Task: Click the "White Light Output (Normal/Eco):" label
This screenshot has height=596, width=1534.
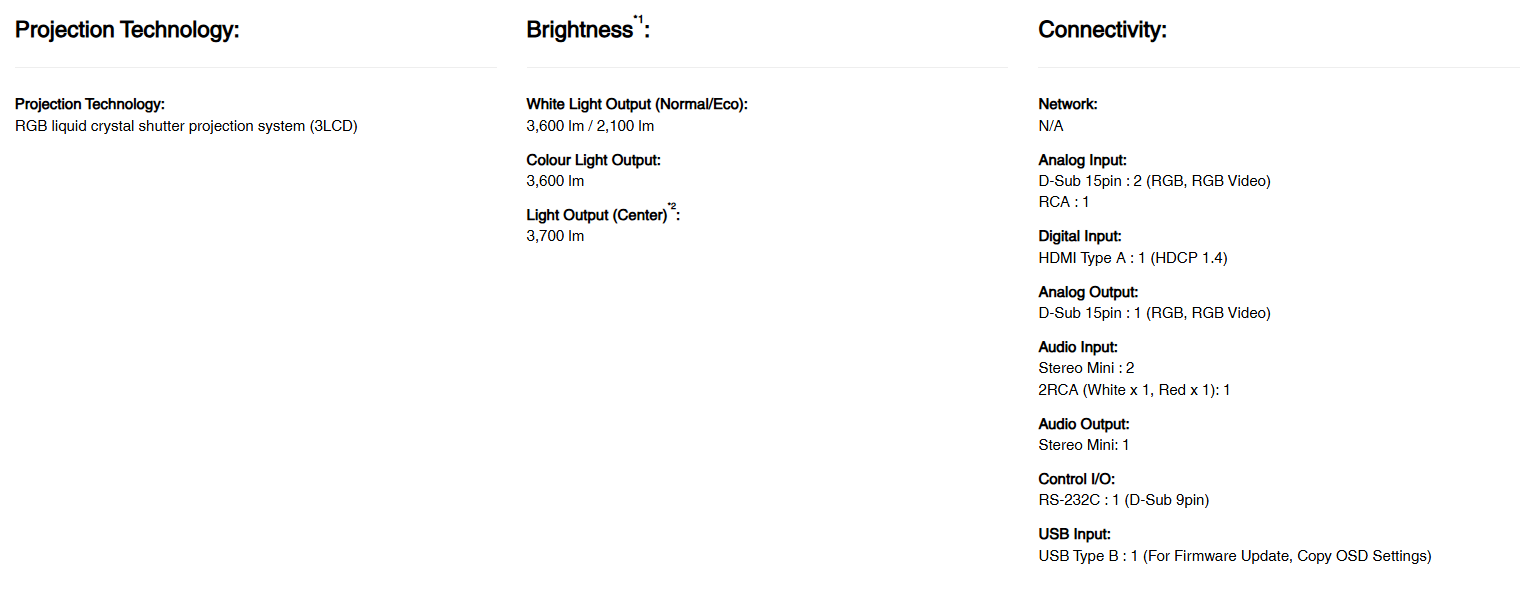Action: click(637, 104)
